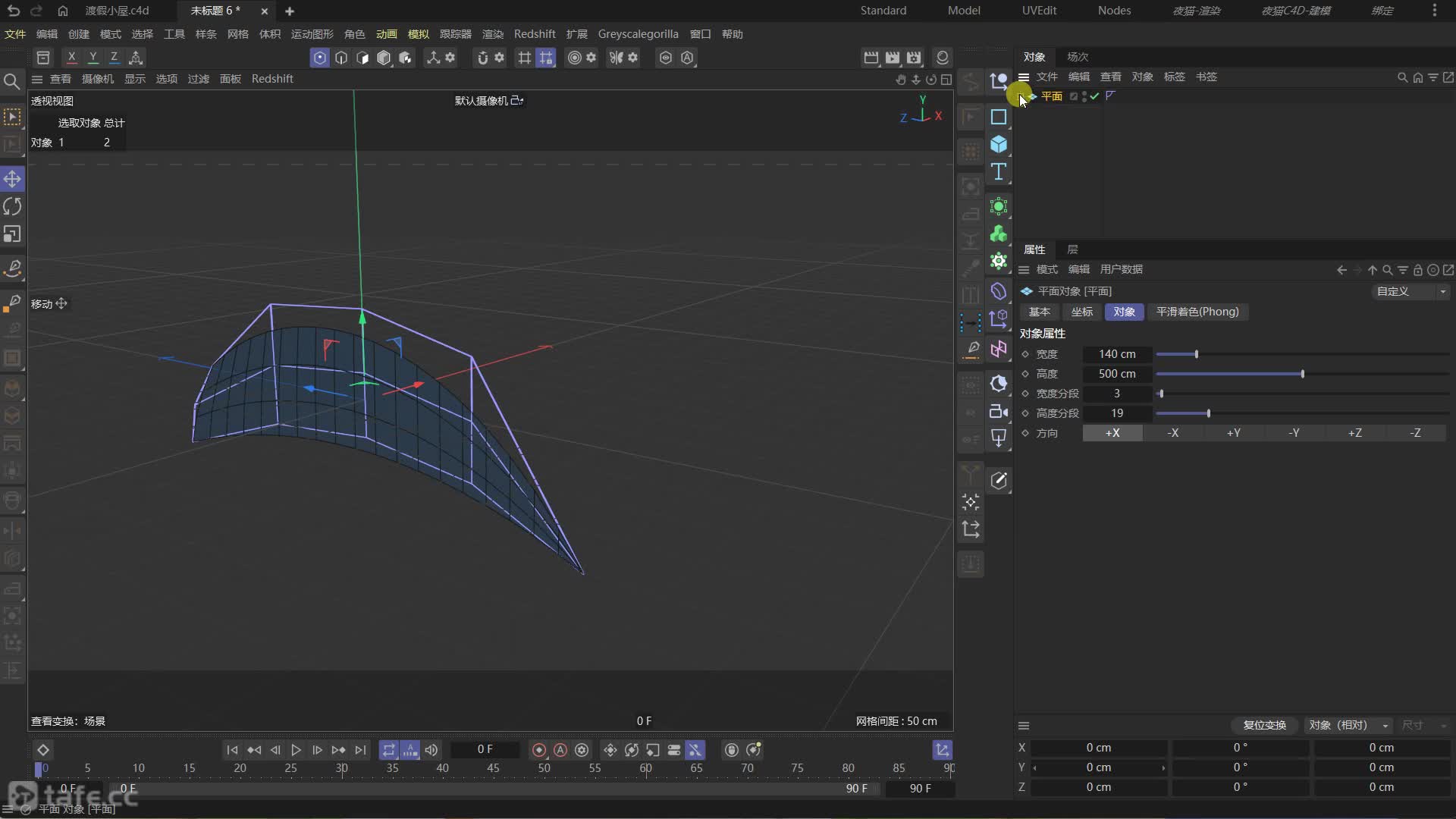Click the 宽度分段 value field

1117,394
